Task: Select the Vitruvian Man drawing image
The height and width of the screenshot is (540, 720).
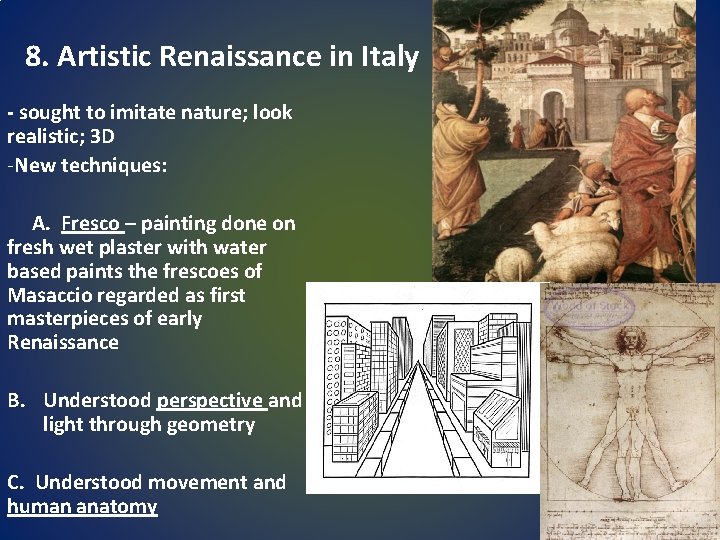Action: 630,411
